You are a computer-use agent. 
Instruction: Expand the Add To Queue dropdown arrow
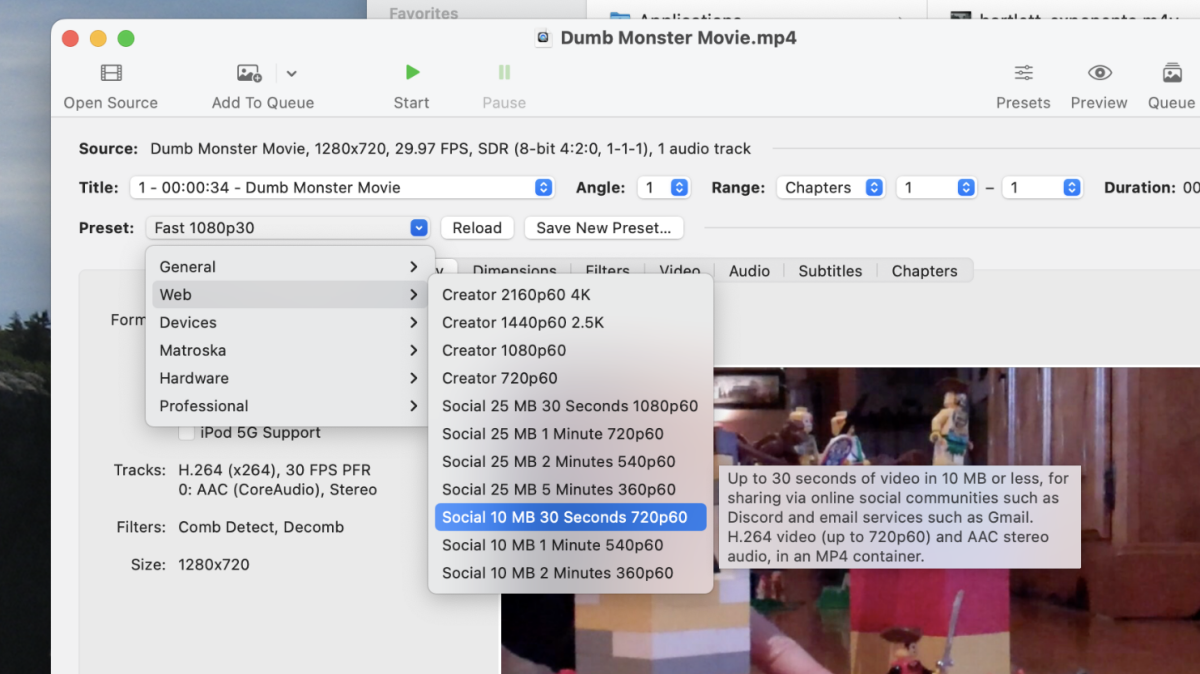point(291,73)
